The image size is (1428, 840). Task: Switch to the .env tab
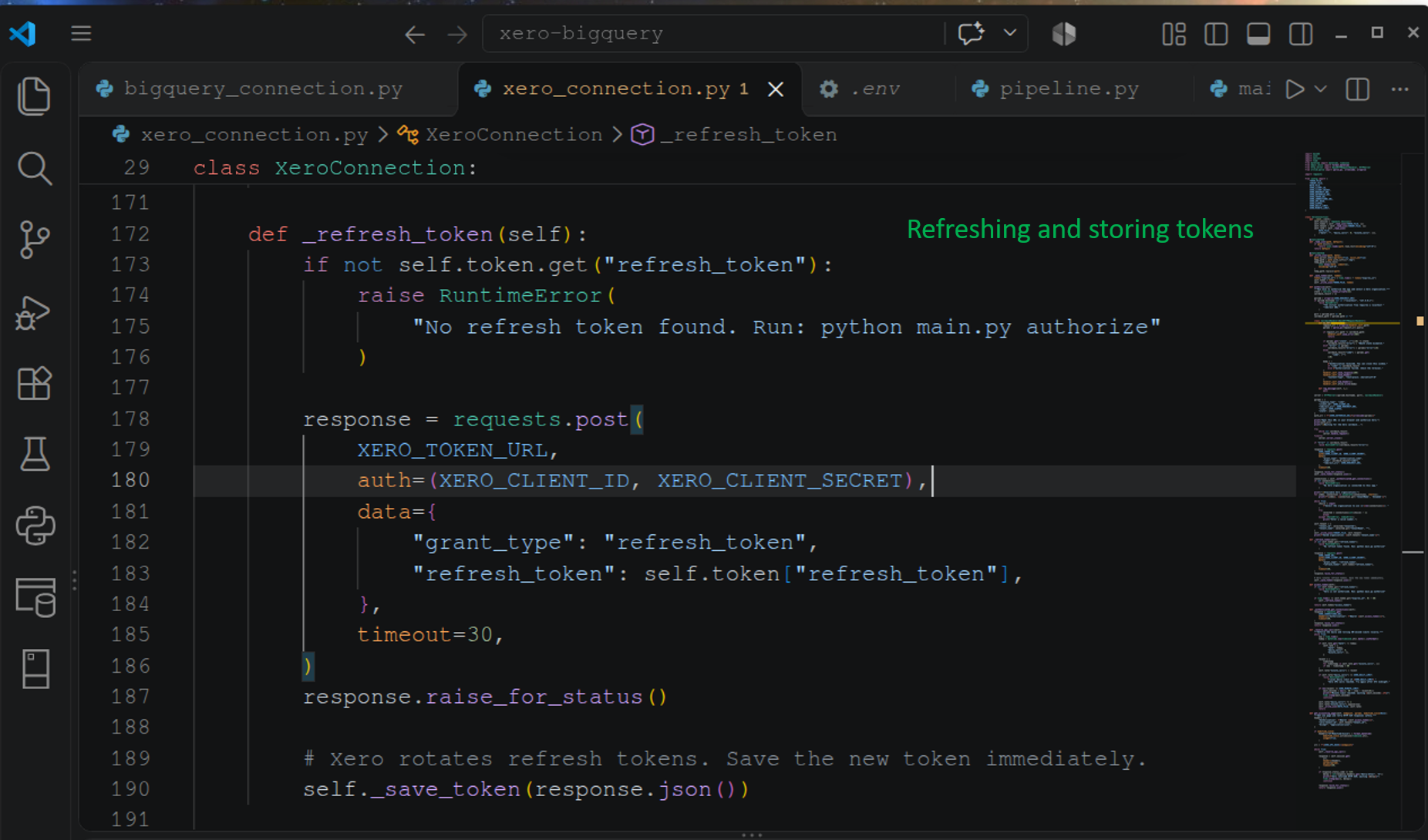coord(875,89)
